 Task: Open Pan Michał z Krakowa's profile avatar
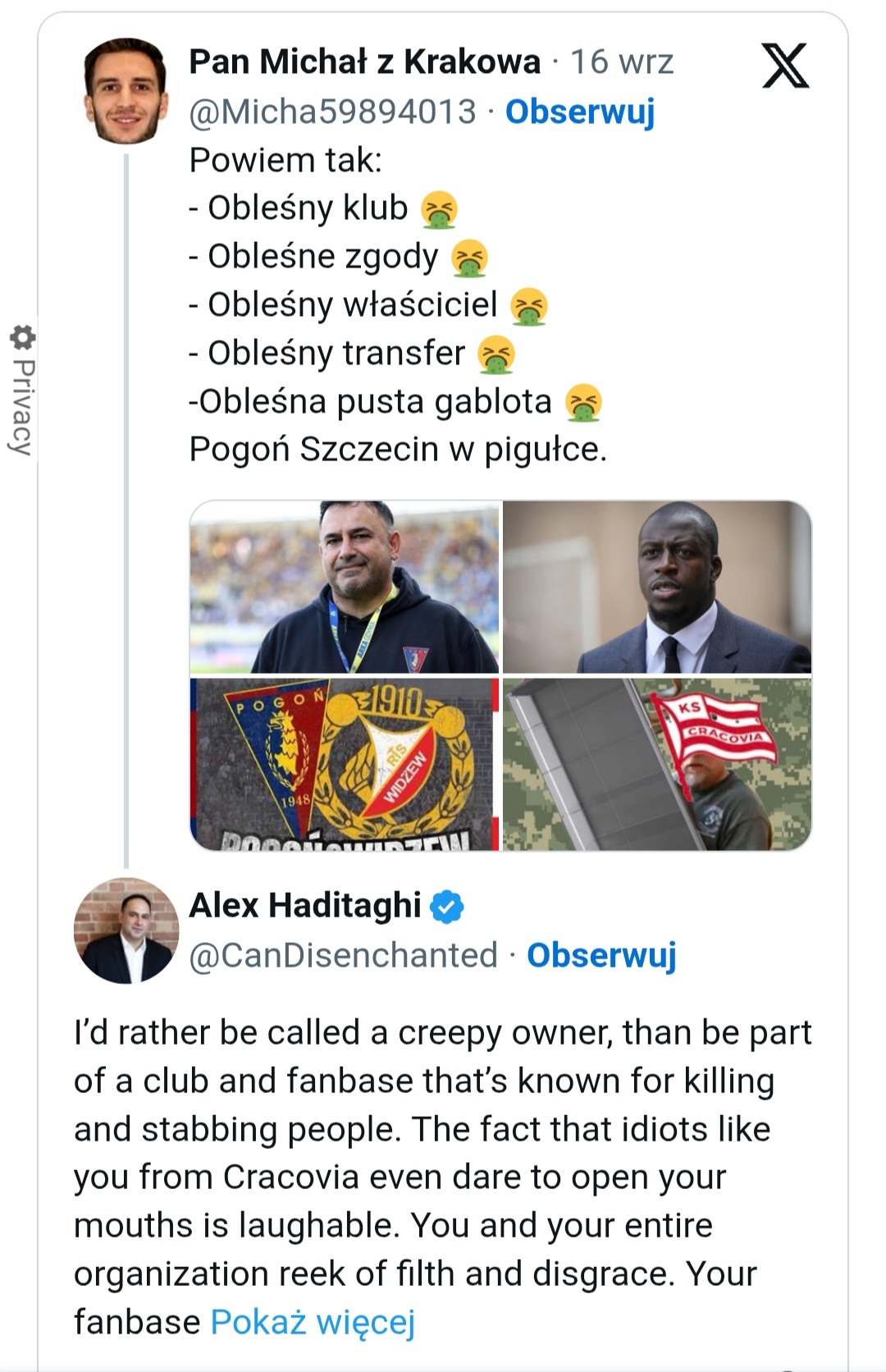tap(126, 90)
